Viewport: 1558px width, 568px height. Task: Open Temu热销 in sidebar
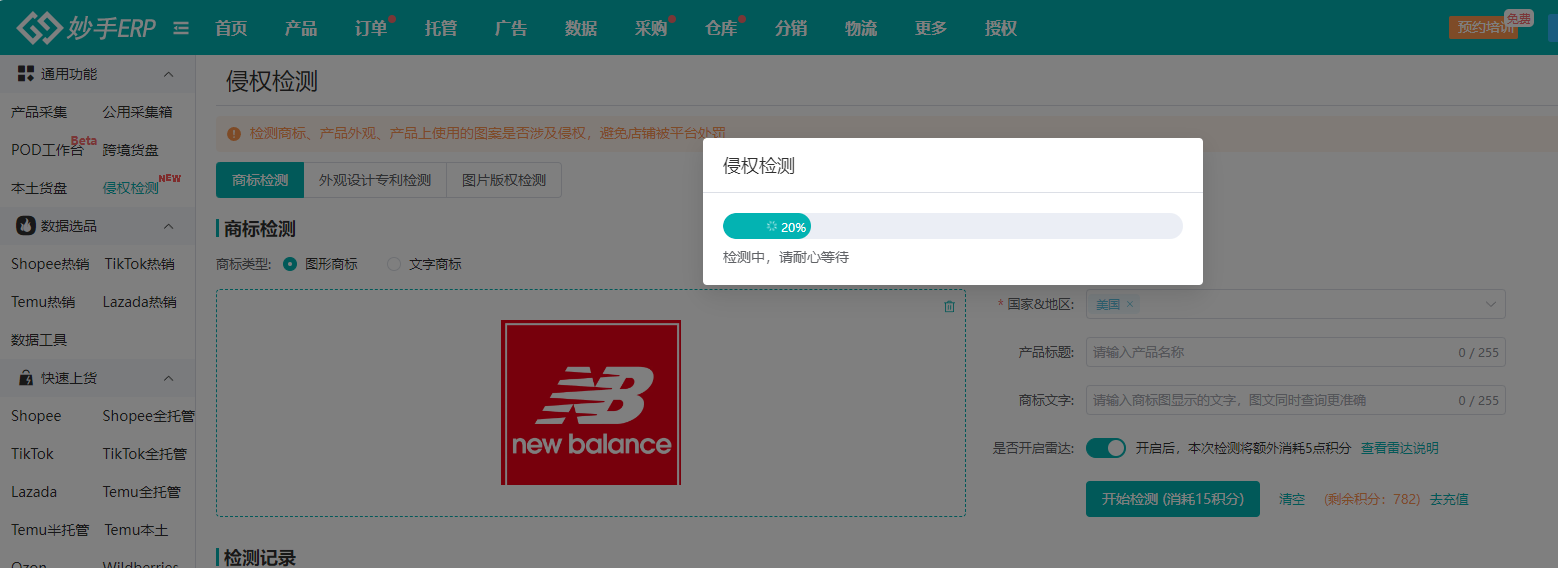[x=43, y=302]
